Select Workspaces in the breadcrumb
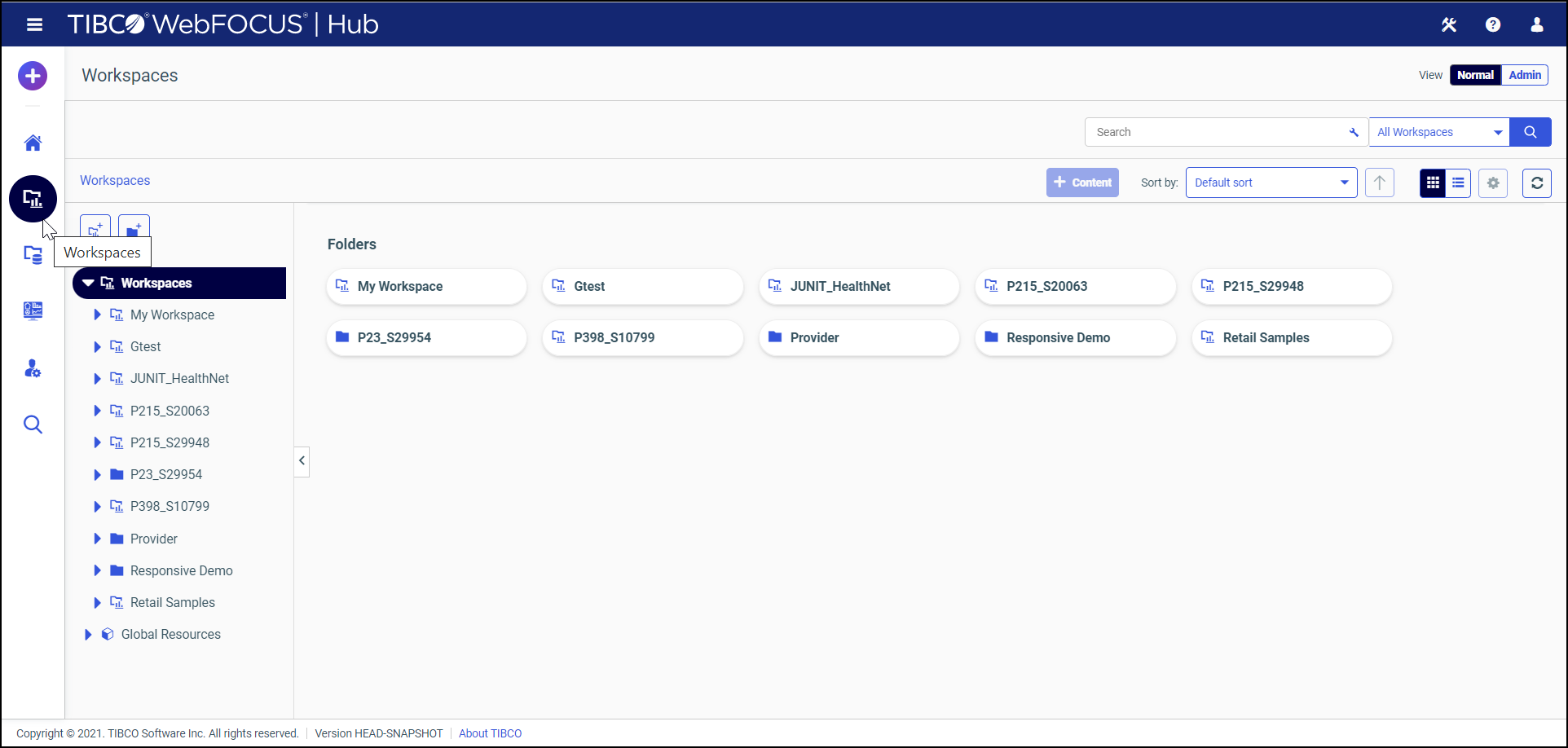The height and width of the screenshot is (748, 1568). 114,180
